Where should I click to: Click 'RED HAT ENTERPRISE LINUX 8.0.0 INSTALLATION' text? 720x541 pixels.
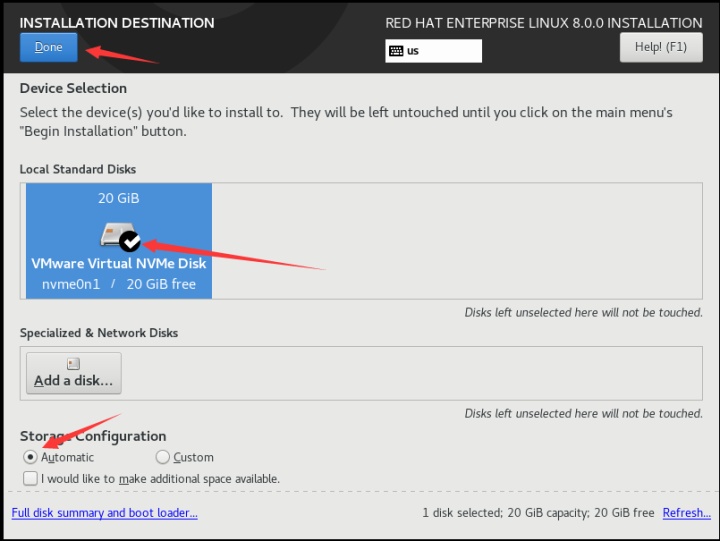544,23
